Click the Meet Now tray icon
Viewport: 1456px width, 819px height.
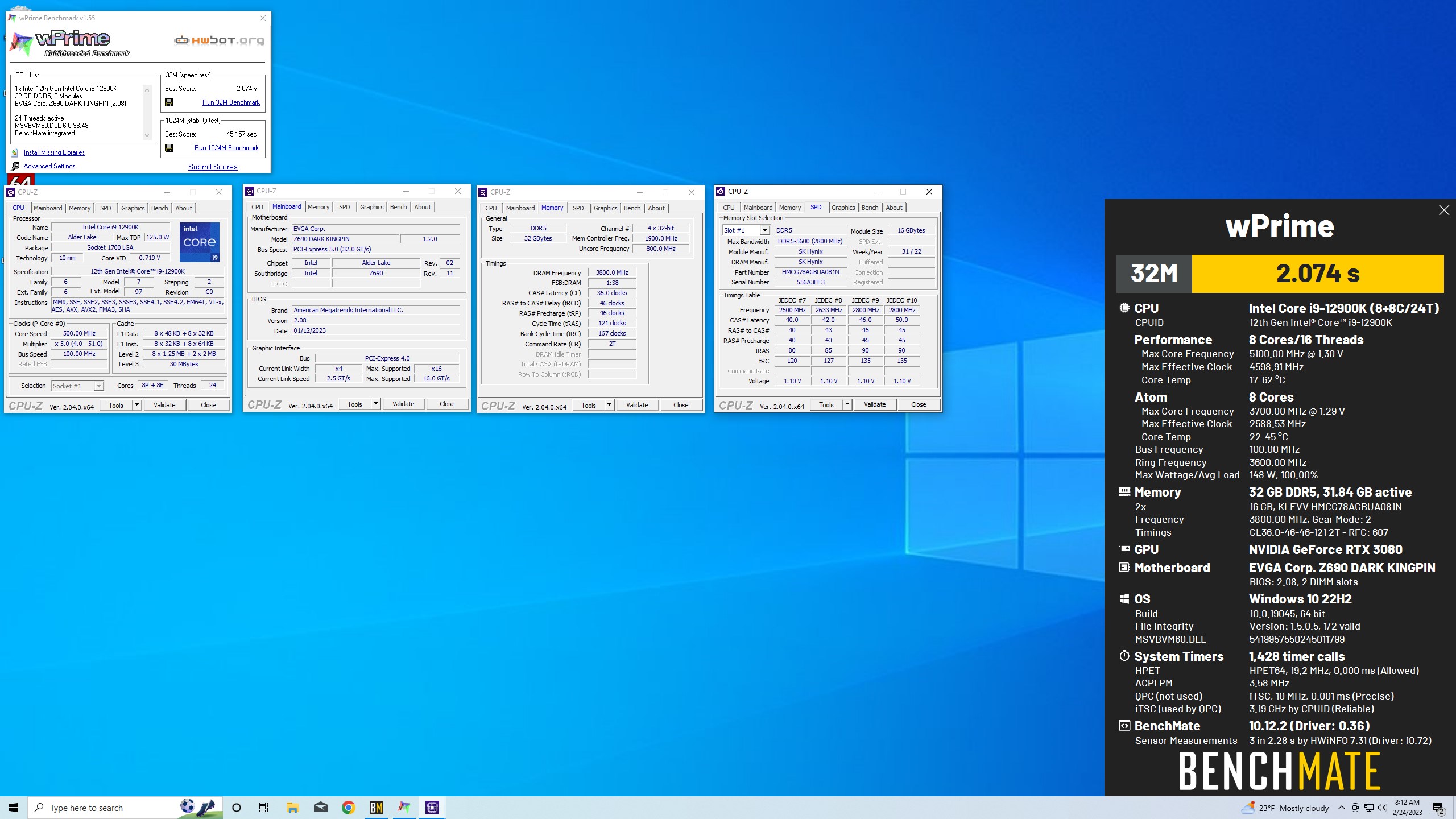click(x=1355, y=808)
